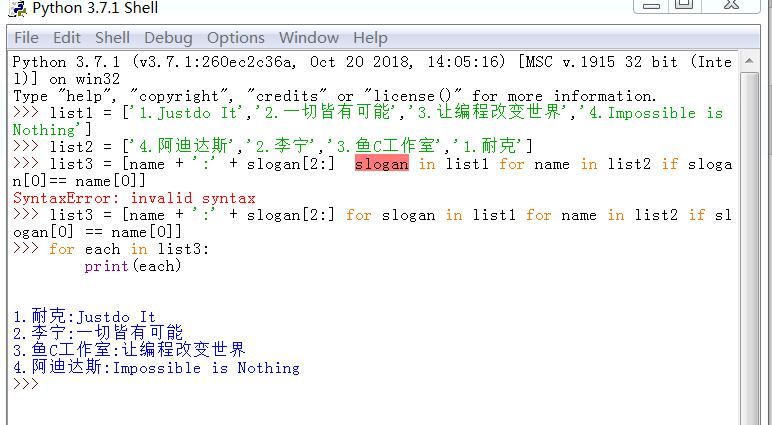Image resolution: width=772 pixels, height=425 pixels.
Task: Open the File menu
Action: [x=26, y=38]
